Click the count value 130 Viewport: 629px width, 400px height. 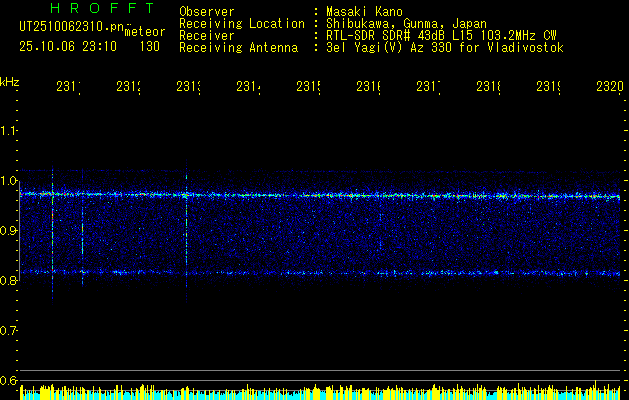click(x=150, y=47)
